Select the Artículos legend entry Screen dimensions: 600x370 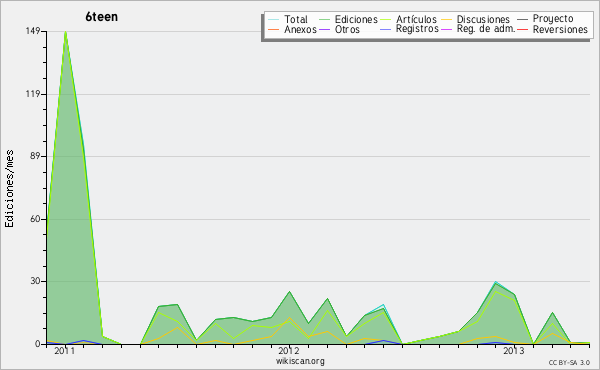tap(409, 19)
